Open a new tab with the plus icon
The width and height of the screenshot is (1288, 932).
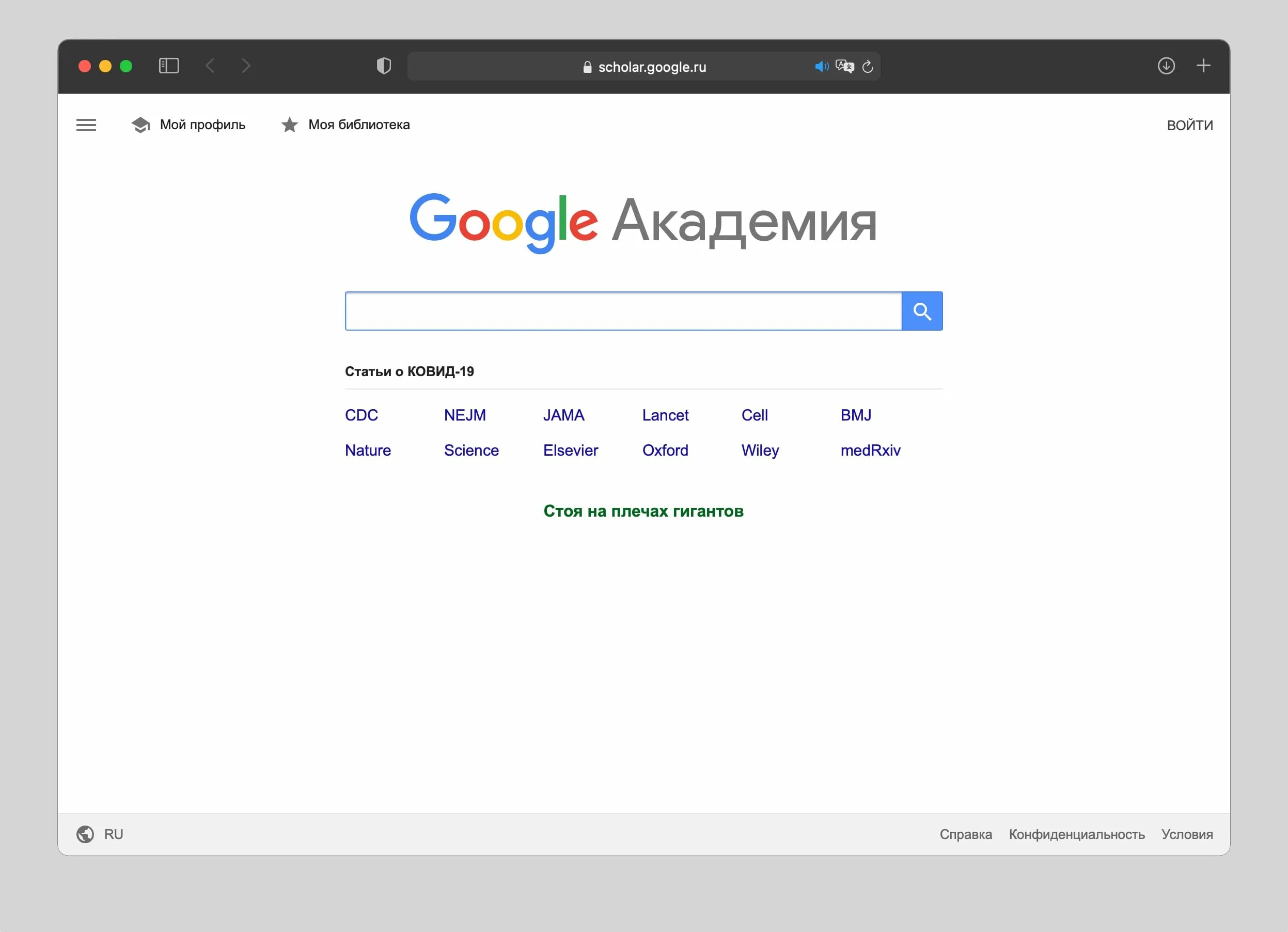tap(1203, 66)
